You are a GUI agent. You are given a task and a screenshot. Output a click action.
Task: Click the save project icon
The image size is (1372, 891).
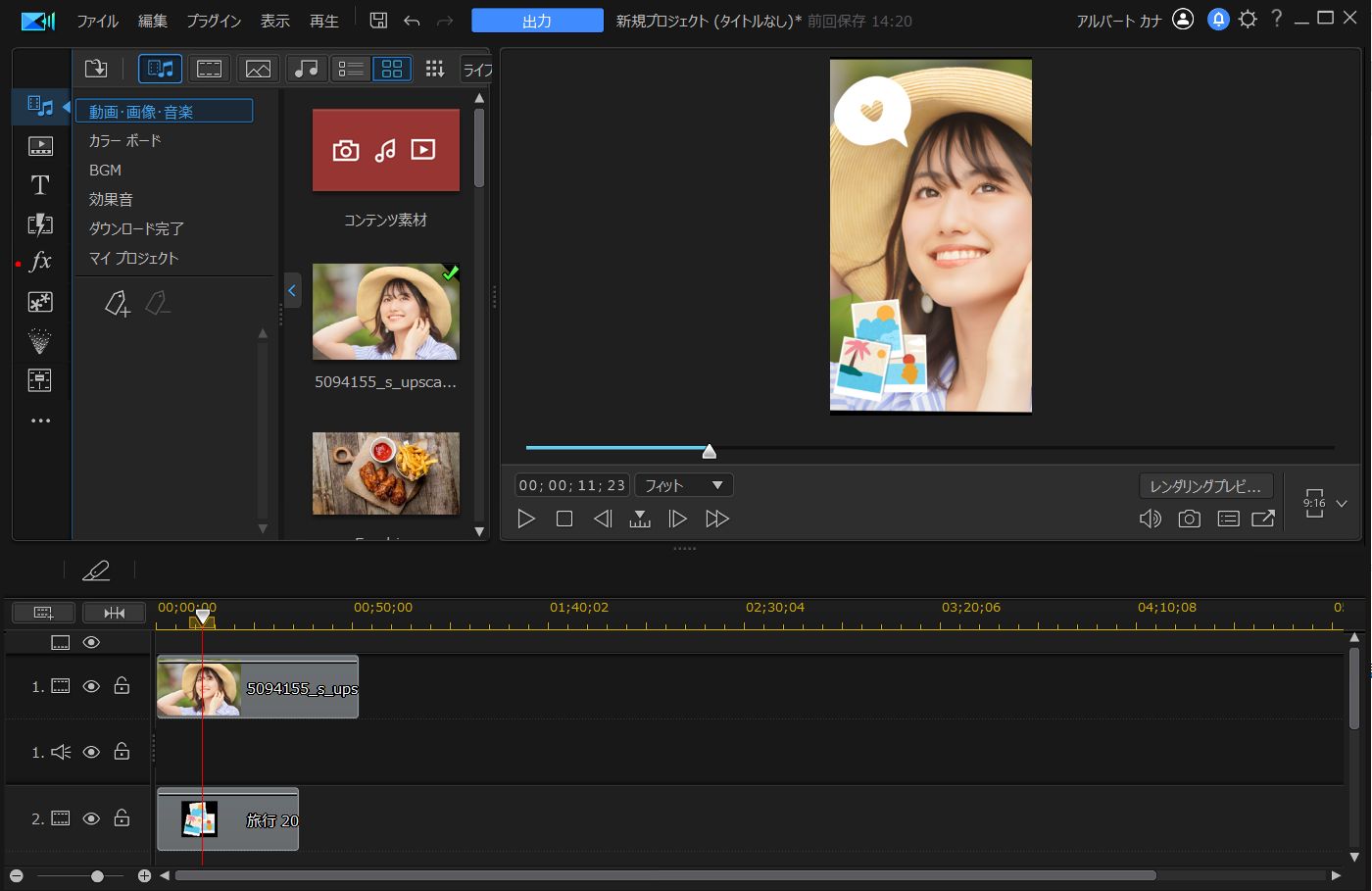click(x=378, y=21)
